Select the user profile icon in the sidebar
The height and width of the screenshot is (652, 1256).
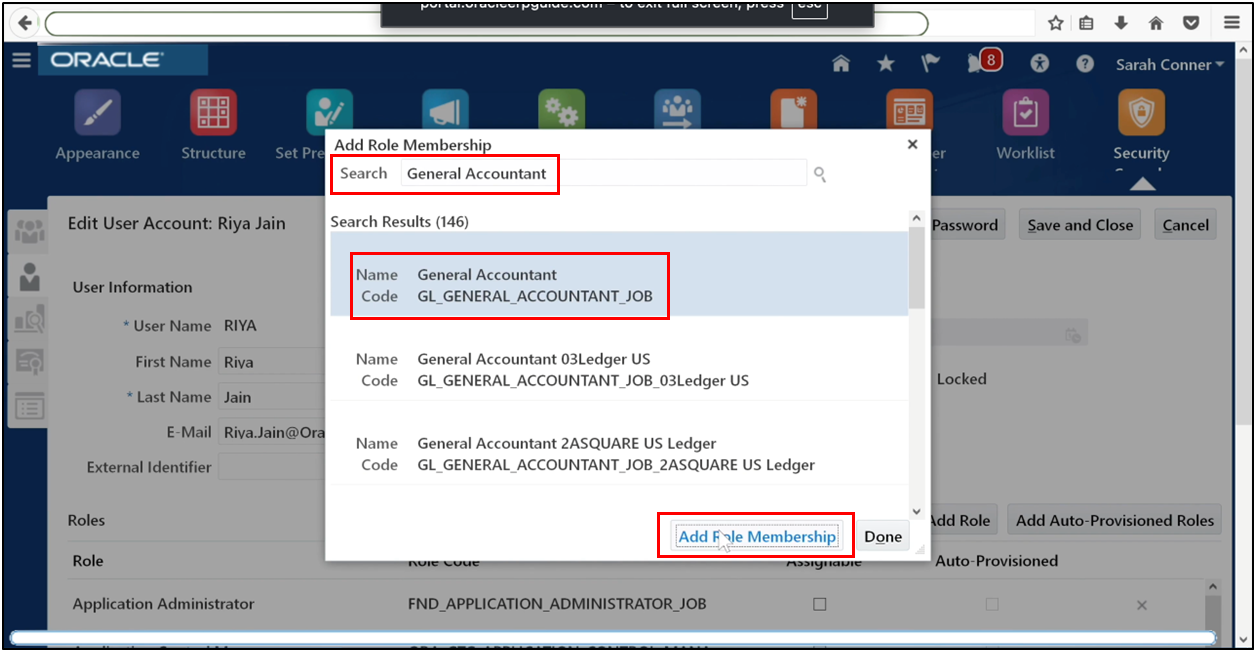27,277
